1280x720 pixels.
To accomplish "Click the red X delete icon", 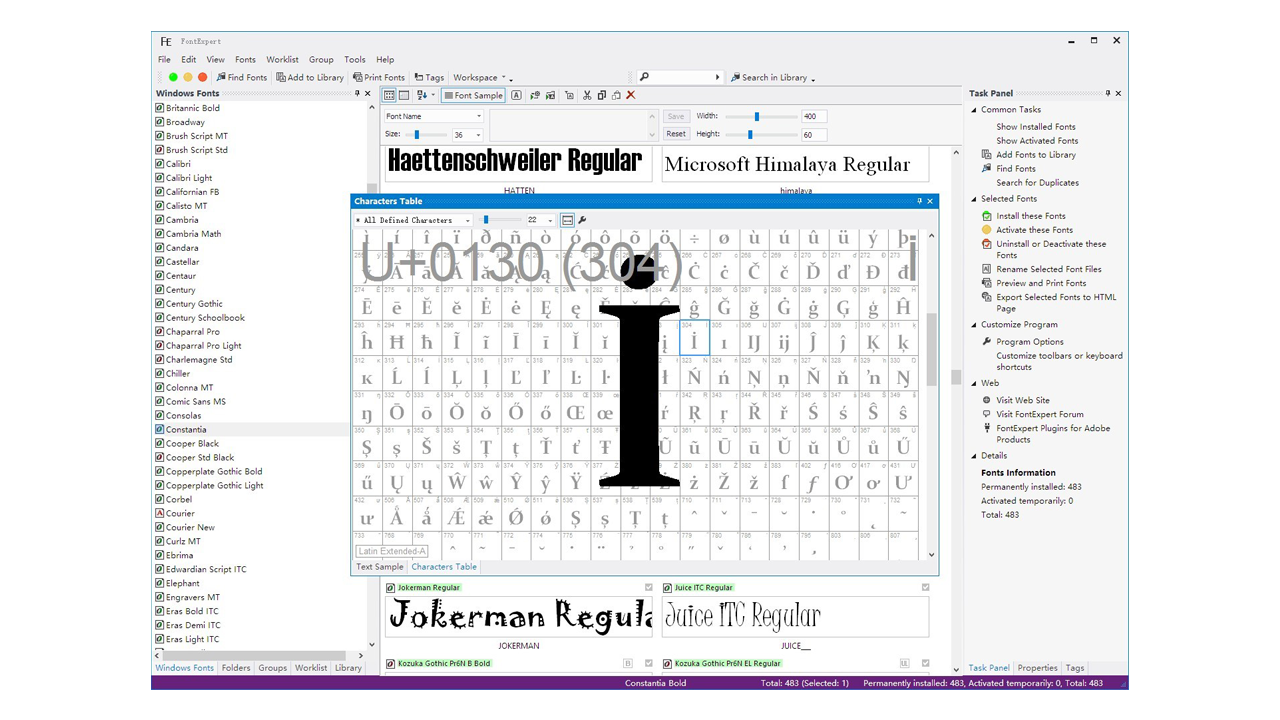I will pyautogui.click(x=631, y=95).
